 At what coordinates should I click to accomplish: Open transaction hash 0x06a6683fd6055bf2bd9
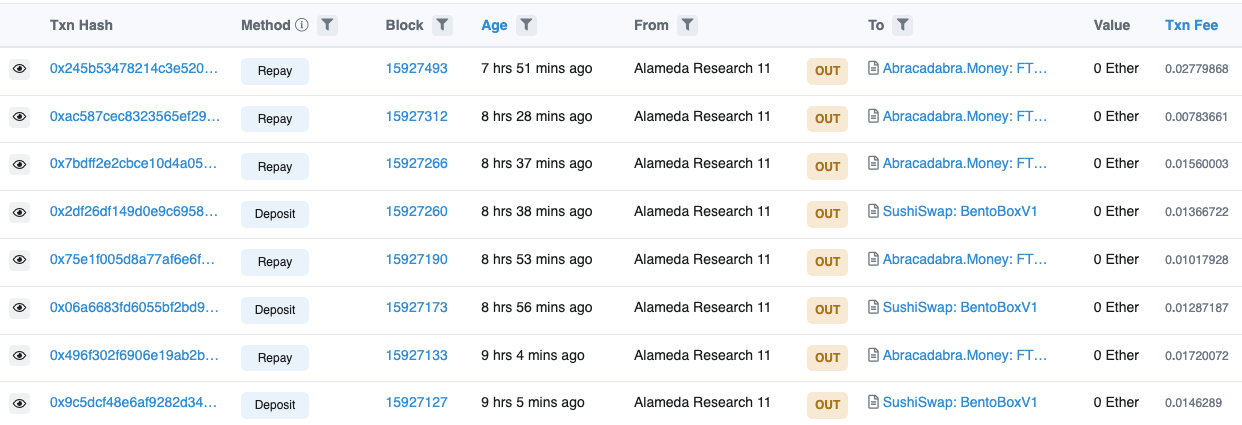133,308
